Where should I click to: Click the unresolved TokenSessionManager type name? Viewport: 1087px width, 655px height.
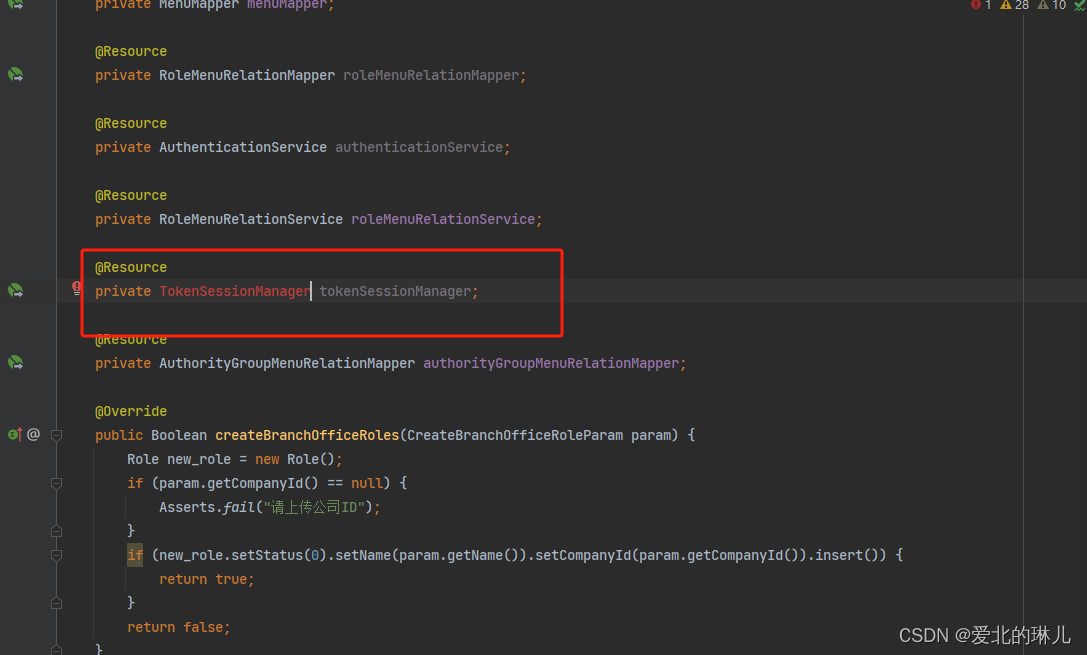235,291
